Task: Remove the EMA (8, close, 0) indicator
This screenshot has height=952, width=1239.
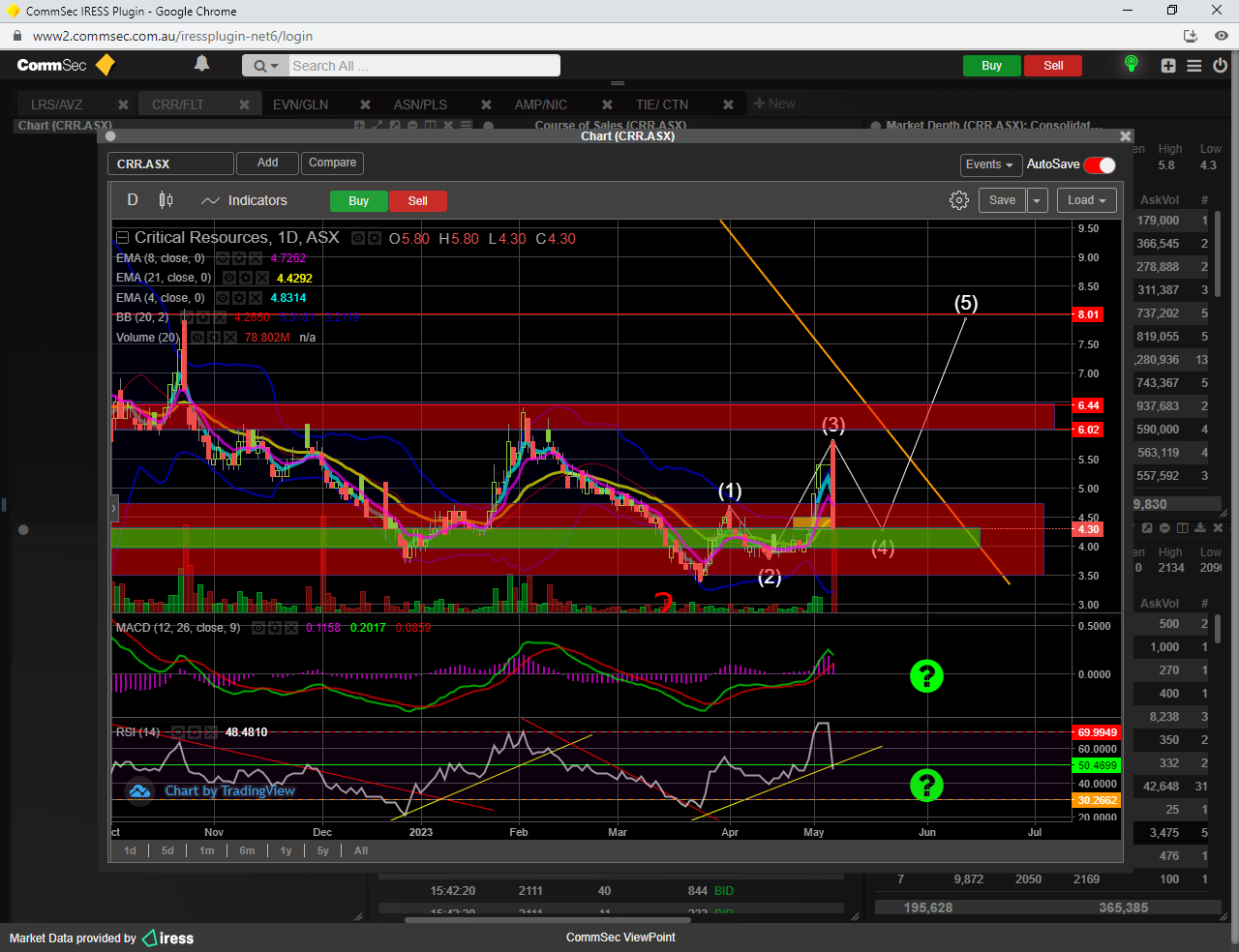Action: coord(256,258)
